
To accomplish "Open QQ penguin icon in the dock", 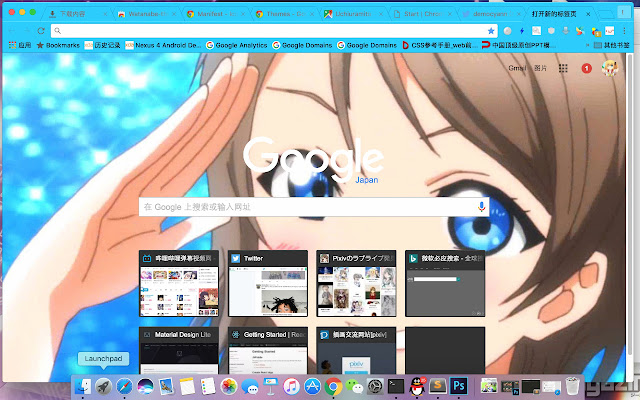I will [417, 386].
